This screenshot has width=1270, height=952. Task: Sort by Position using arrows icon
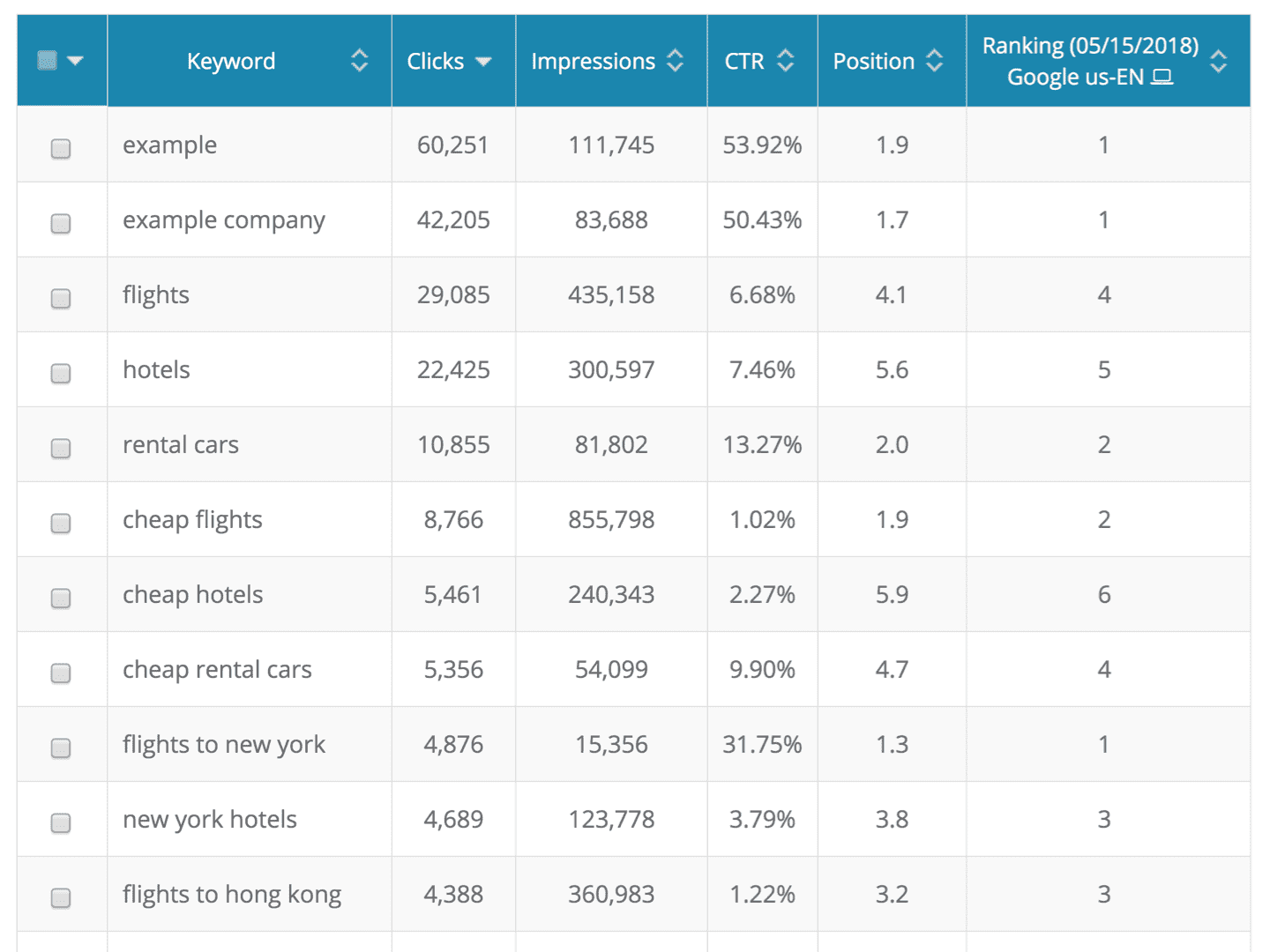click(935, 61)
